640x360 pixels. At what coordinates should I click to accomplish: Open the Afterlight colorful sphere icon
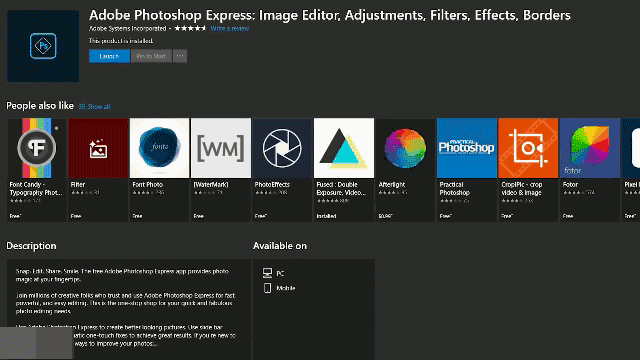pos(405,148)
